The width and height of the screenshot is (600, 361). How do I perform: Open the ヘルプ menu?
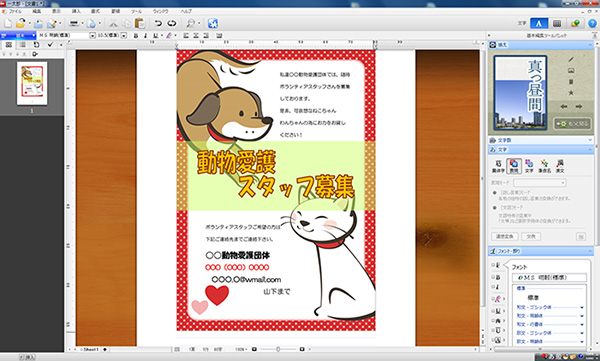point(186,11)
